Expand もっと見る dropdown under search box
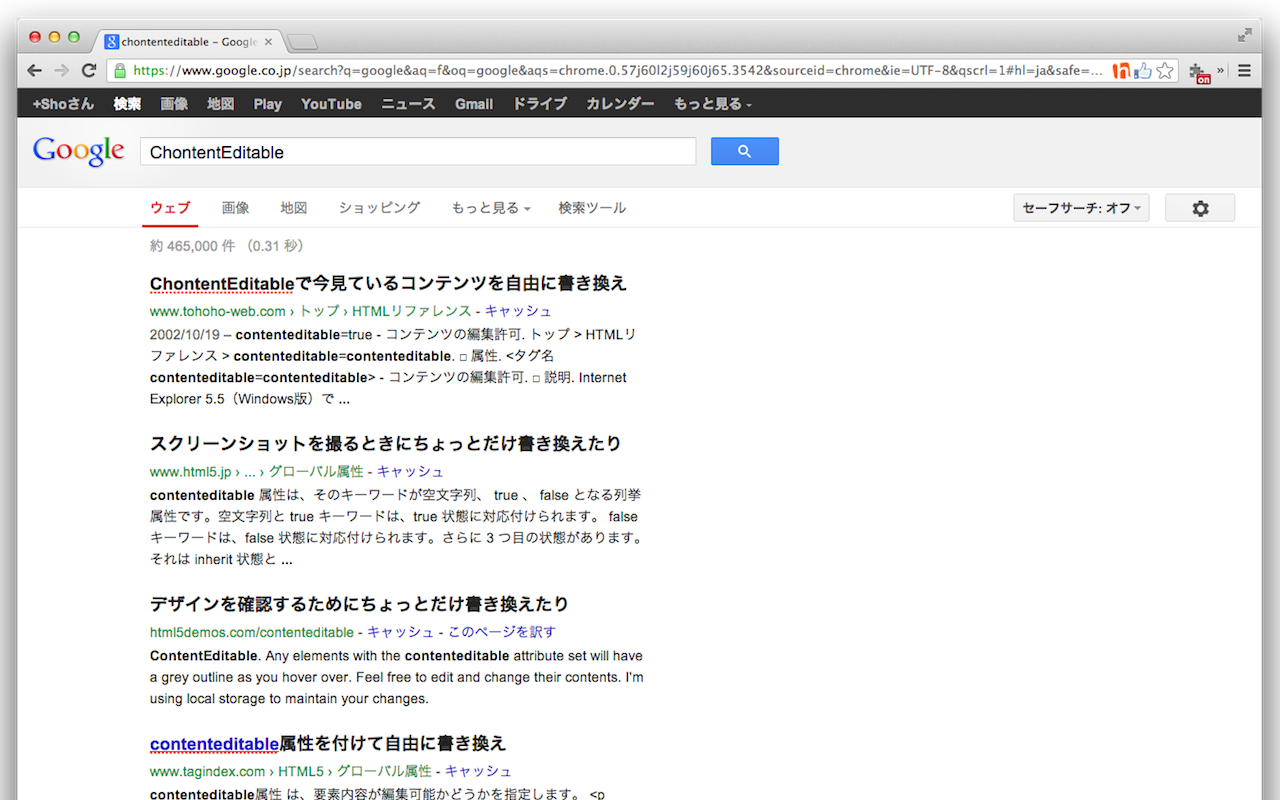The image size is (1280, 800). coord(490,208)
